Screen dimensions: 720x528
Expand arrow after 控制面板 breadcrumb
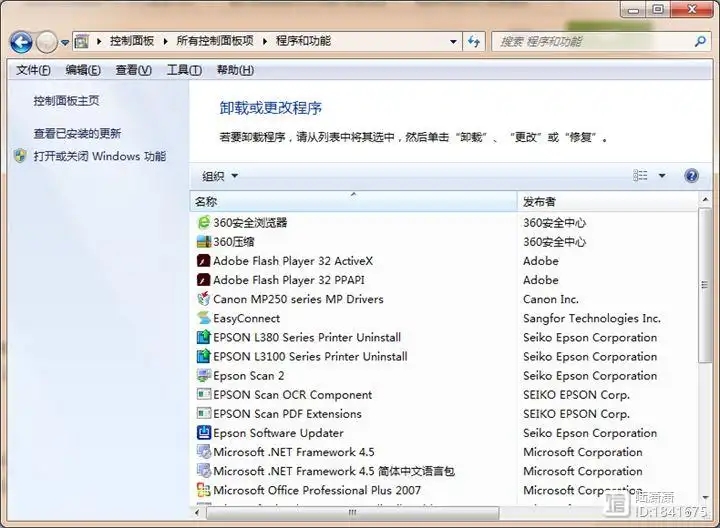tap(165, 41)
